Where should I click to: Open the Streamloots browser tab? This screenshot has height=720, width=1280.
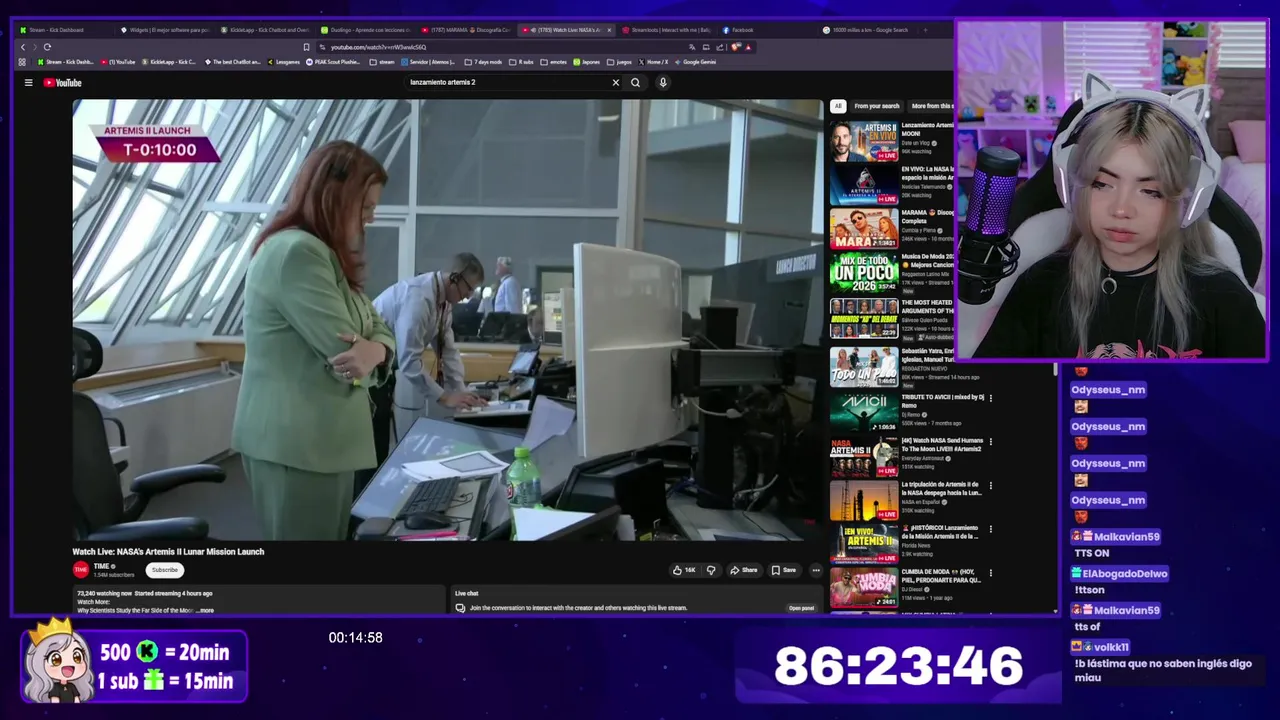pyautogui.click(x=666, y=30)
